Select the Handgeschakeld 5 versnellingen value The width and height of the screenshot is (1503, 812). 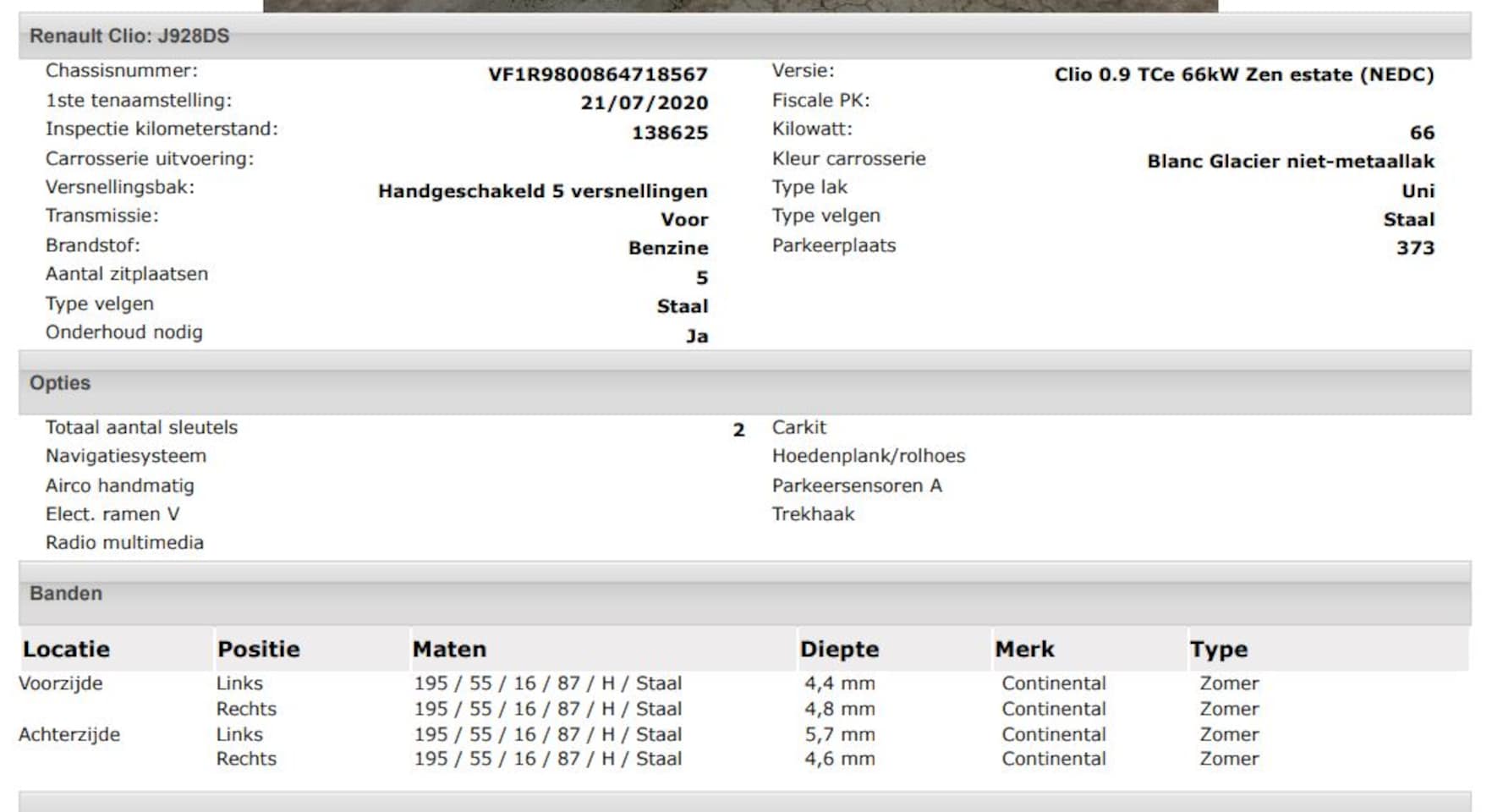pos(542,191)
